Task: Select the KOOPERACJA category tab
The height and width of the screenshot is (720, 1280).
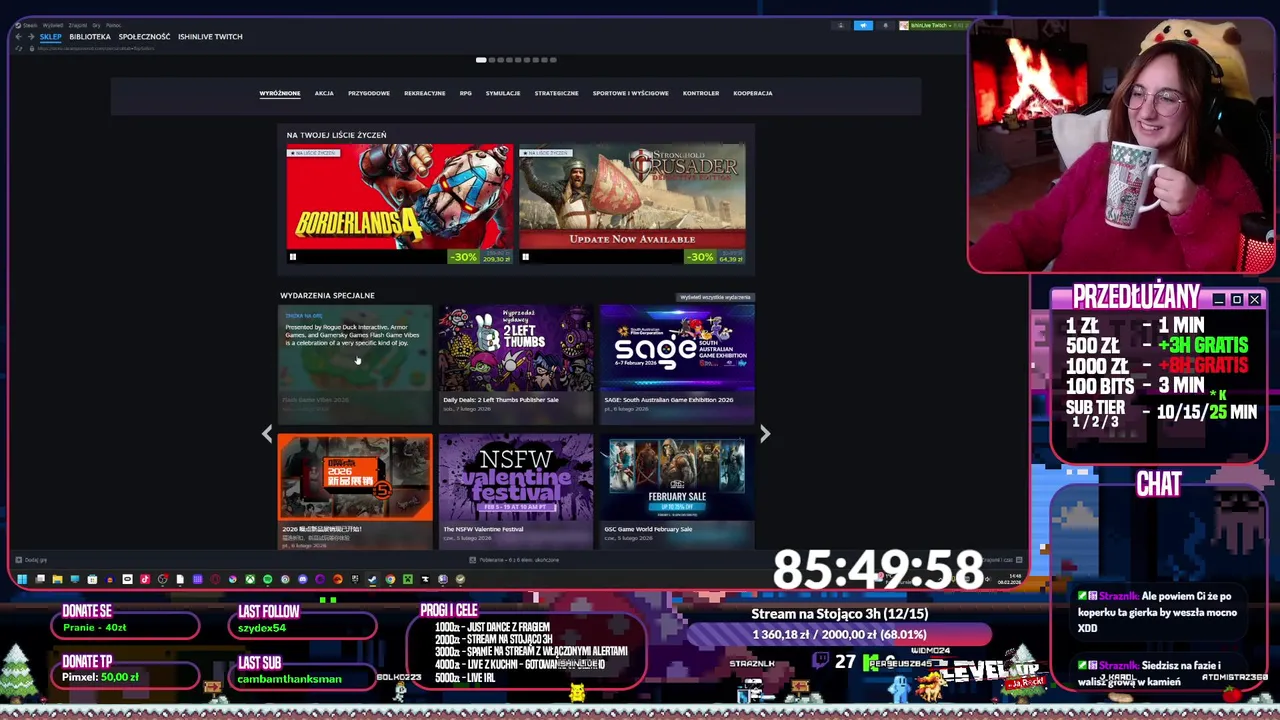Action: pyautogui.click(x=753, y=93)
